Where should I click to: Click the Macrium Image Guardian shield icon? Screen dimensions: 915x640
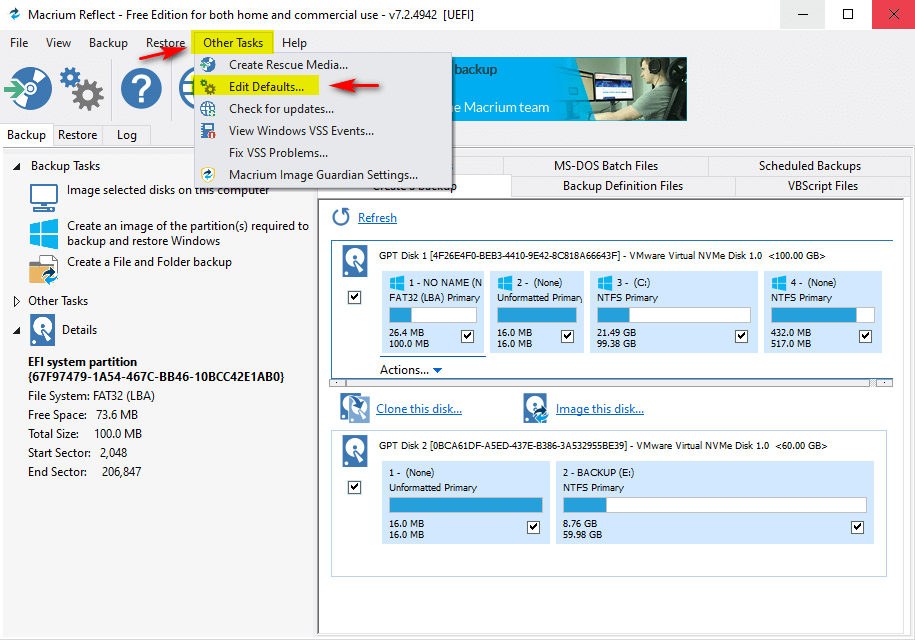tap(208, 174)
